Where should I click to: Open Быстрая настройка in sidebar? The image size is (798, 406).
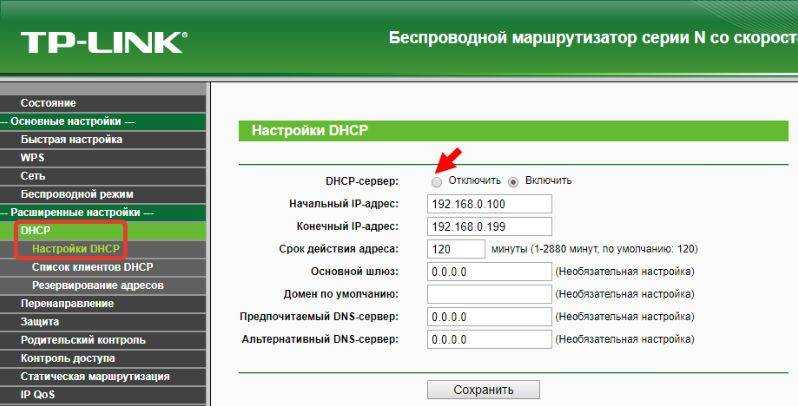(x=103, y=139)
